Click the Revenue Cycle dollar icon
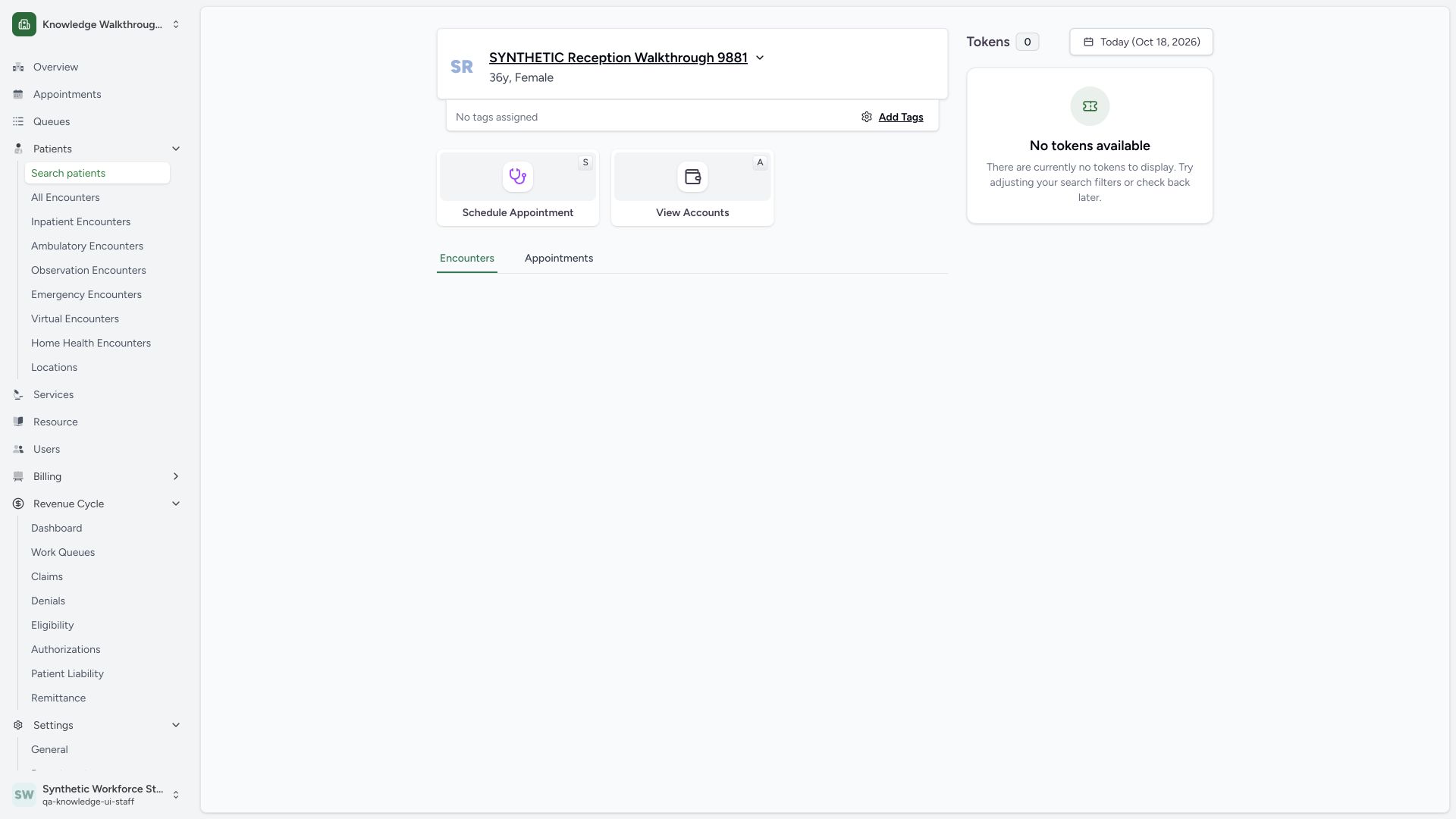 point(18,504)
